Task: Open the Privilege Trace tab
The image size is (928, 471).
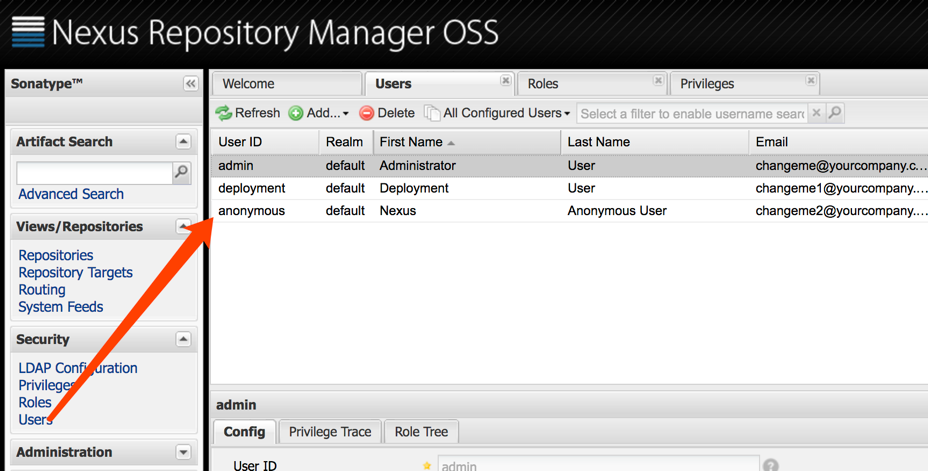Action: point(330,432)
